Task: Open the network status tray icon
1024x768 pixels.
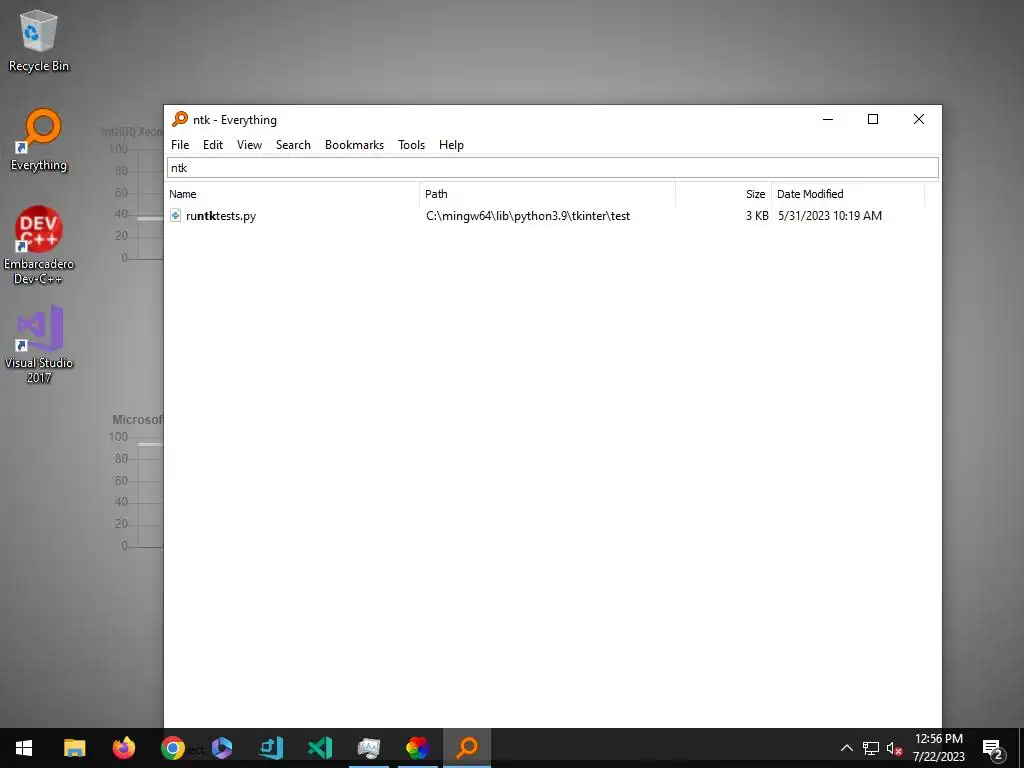Action: click(871, 748)
